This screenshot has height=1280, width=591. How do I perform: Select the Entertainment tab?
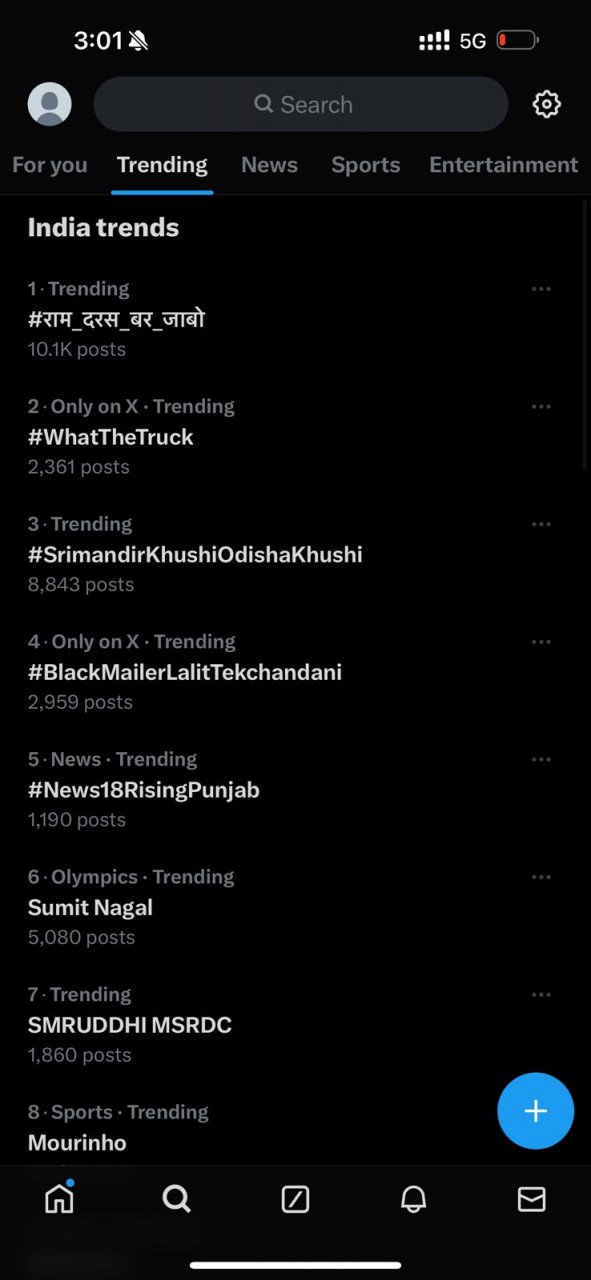[x=504, y=164]
